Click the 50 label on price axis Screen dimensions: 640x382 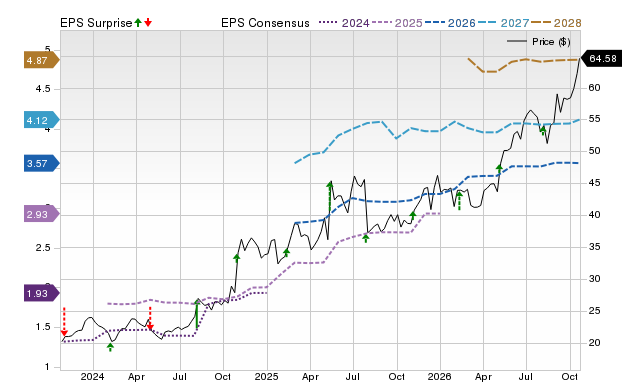594,151
